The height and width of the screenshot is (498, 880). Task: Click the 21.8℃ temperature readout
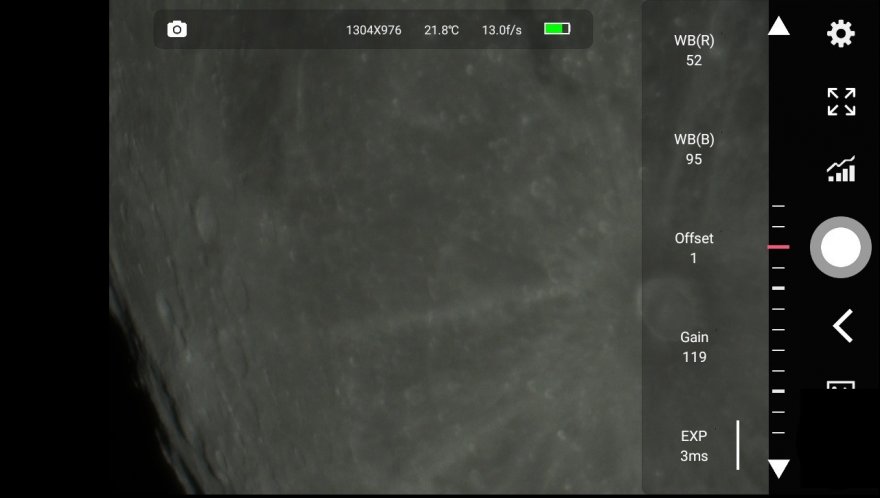[x=441, y=30]
